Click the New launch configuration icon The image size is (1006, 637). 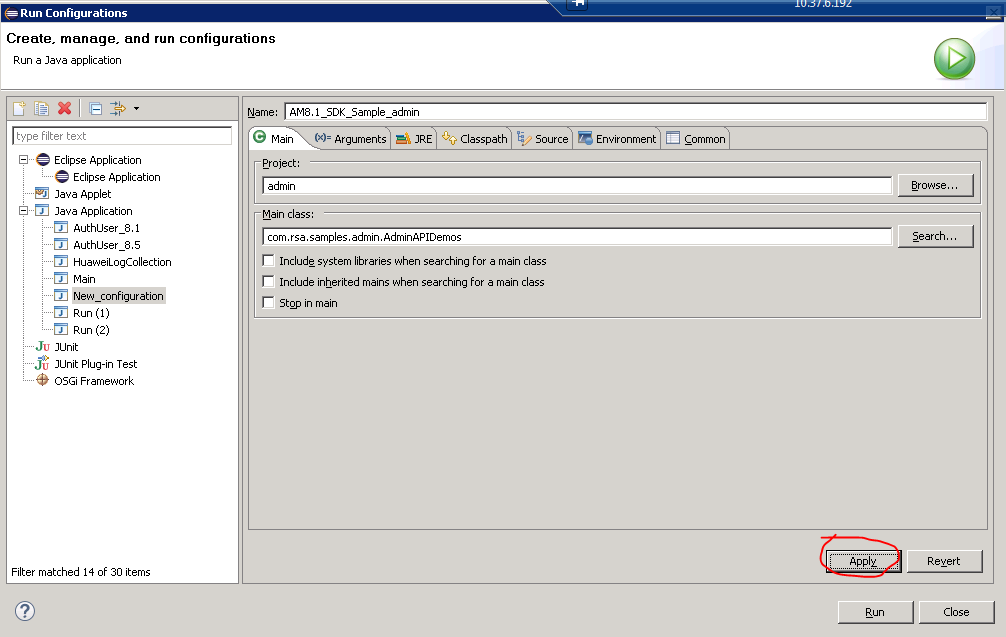point(19,109)
